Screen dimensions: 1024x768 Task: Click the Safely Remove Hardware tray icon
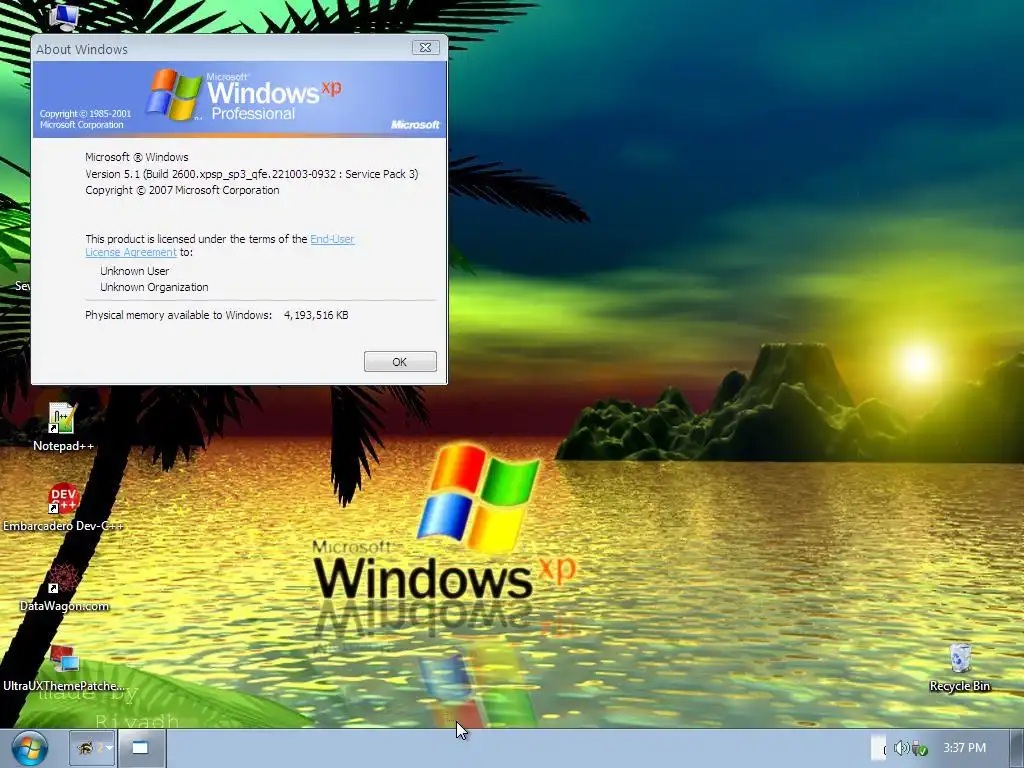(919, 748)
